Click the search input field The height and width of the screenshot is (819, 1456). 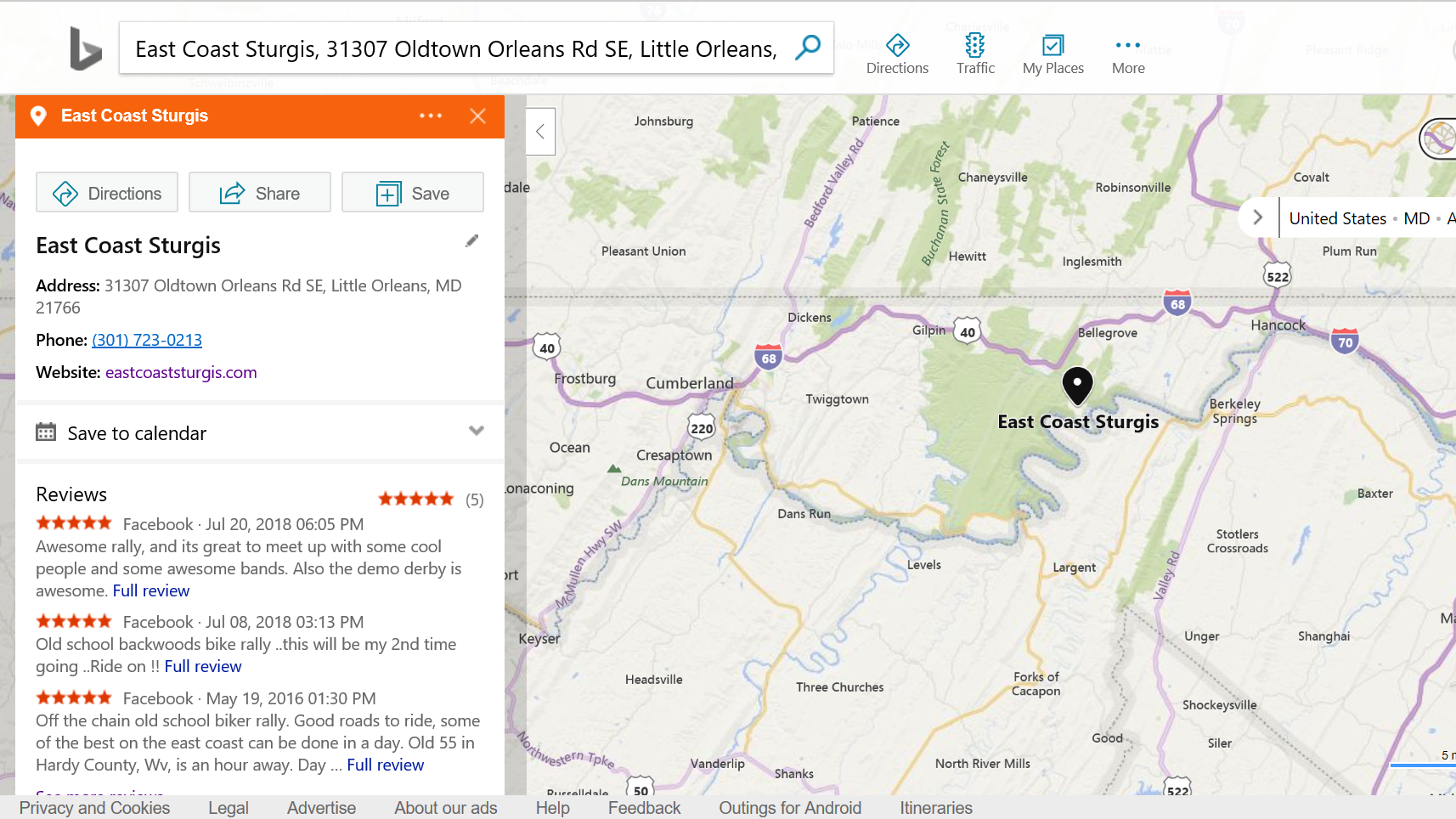click(456, 48)
